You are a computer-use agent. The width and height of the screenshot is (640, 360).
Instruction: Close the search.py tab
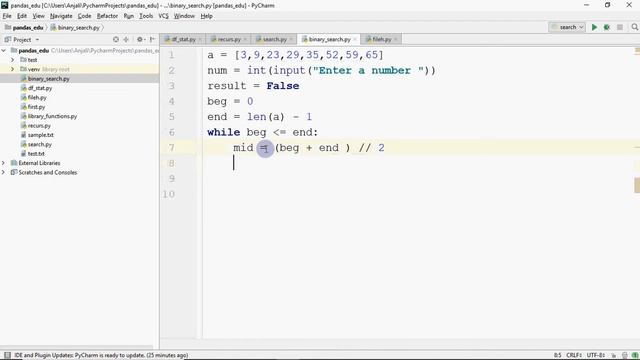[291, 39]
